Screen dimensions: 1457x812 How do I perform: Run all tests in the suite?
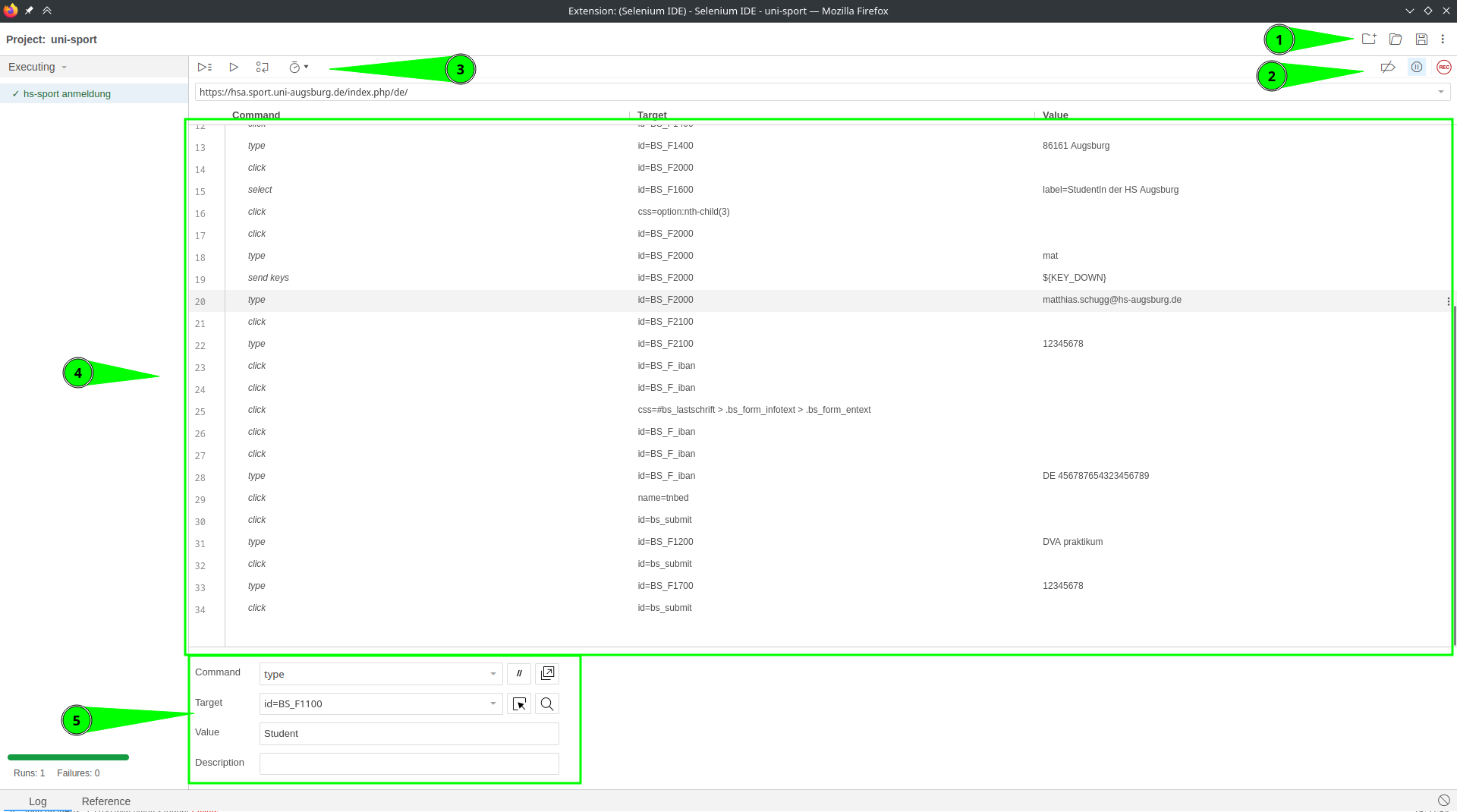point(205,68)
